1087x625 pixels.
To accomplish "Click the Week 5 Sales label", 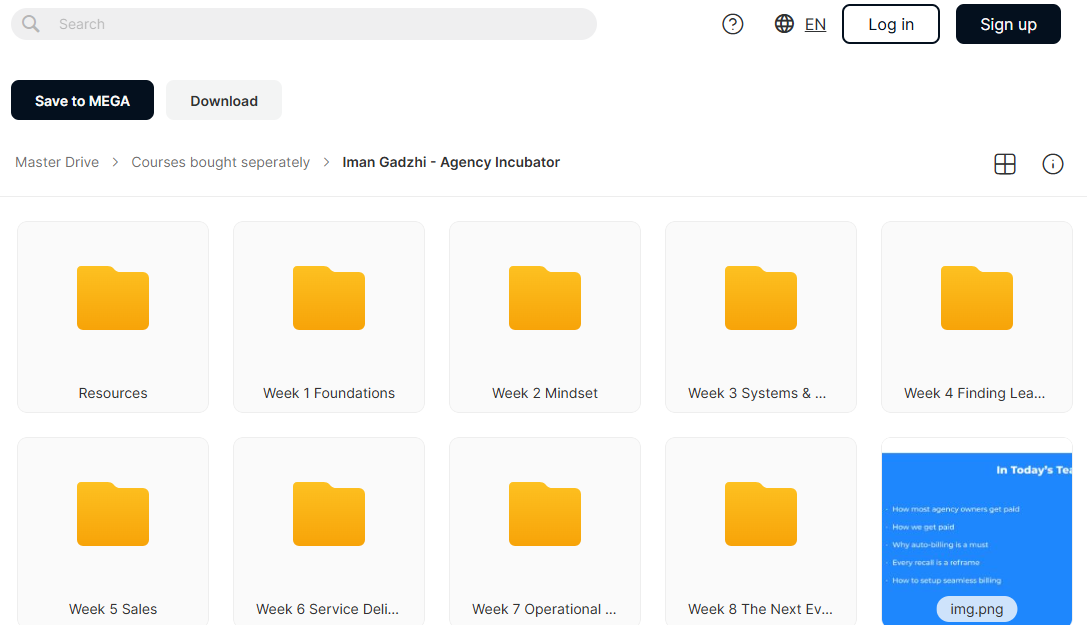I will click(113, 609).
